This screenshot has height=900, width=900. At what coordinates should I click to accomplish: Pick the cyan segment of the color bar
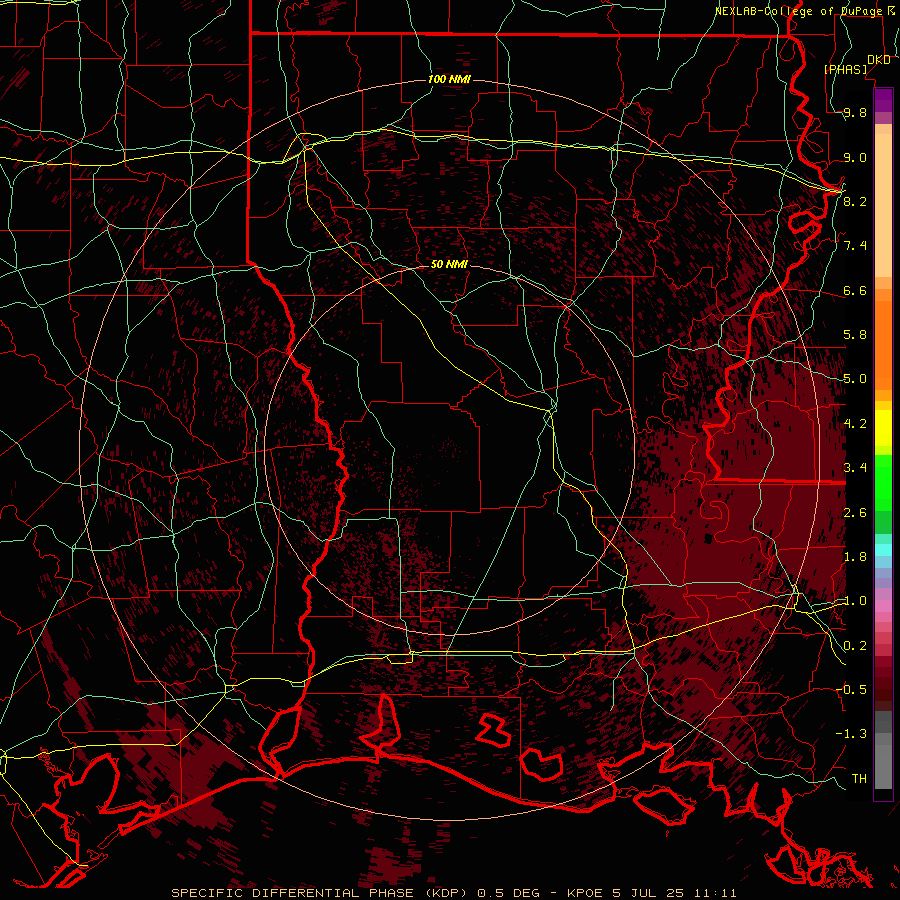click(883, 549)
